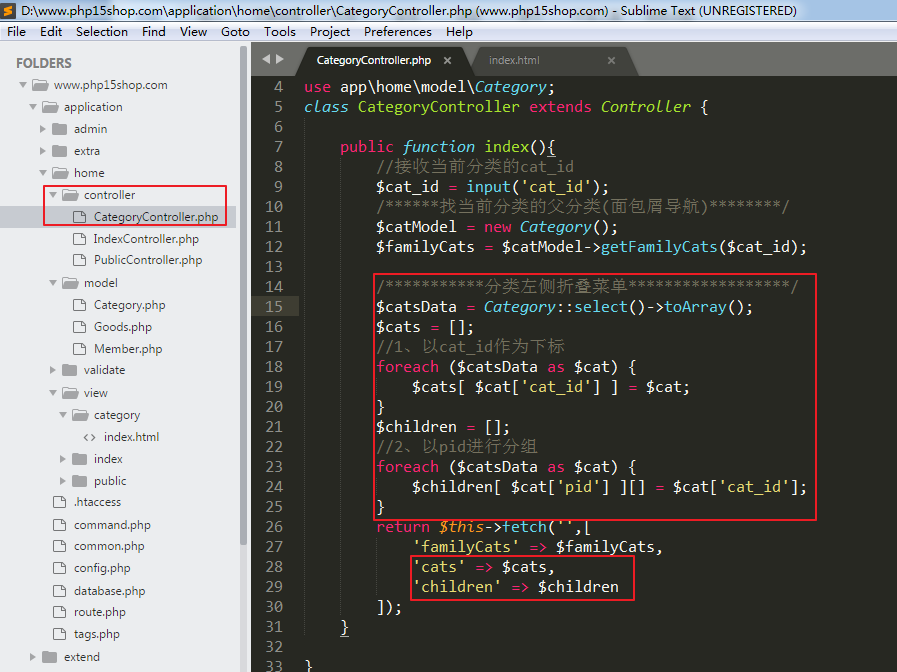
Task: Click the HTML file icon beside index.html
Action: click(89, 437)
